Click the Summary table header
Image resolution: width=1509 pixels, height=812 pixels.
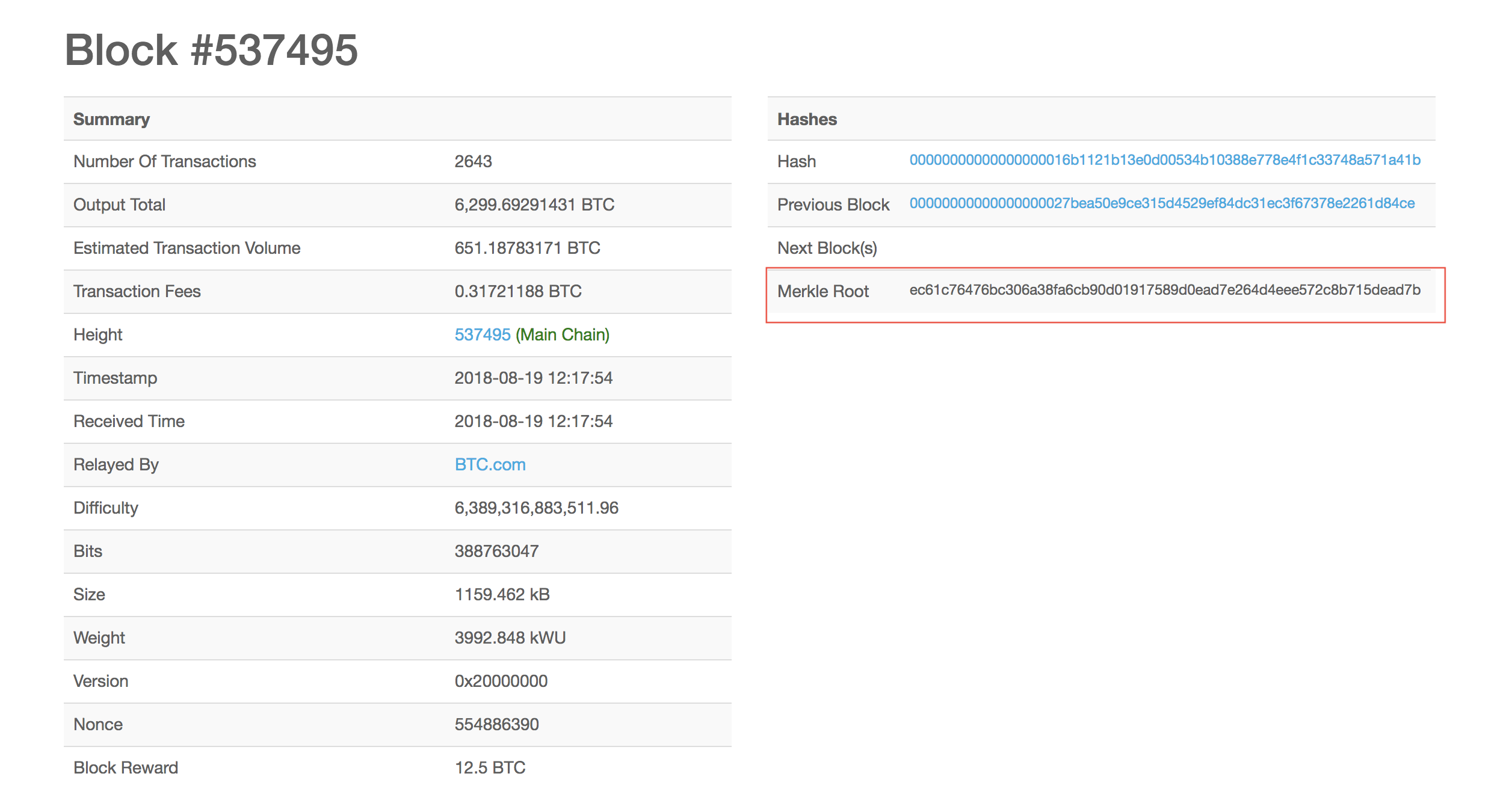pyautogui.click(x=111, y=119)
